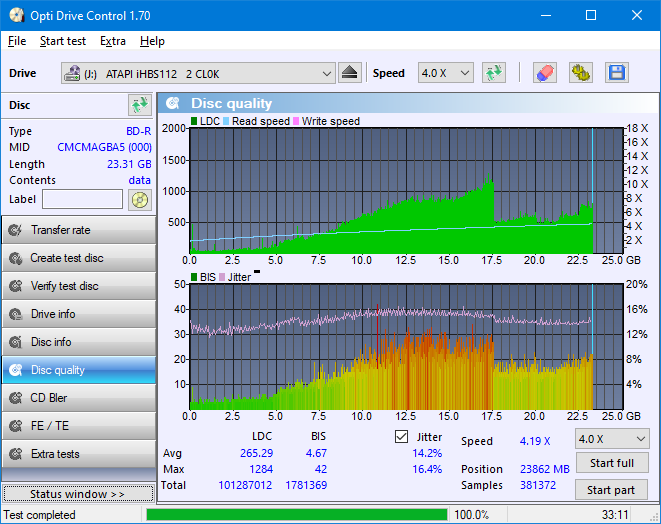The image size is (661, 524).
Task: Click the green progress bar
Action: pyautogui.click(x=296, y=515)
